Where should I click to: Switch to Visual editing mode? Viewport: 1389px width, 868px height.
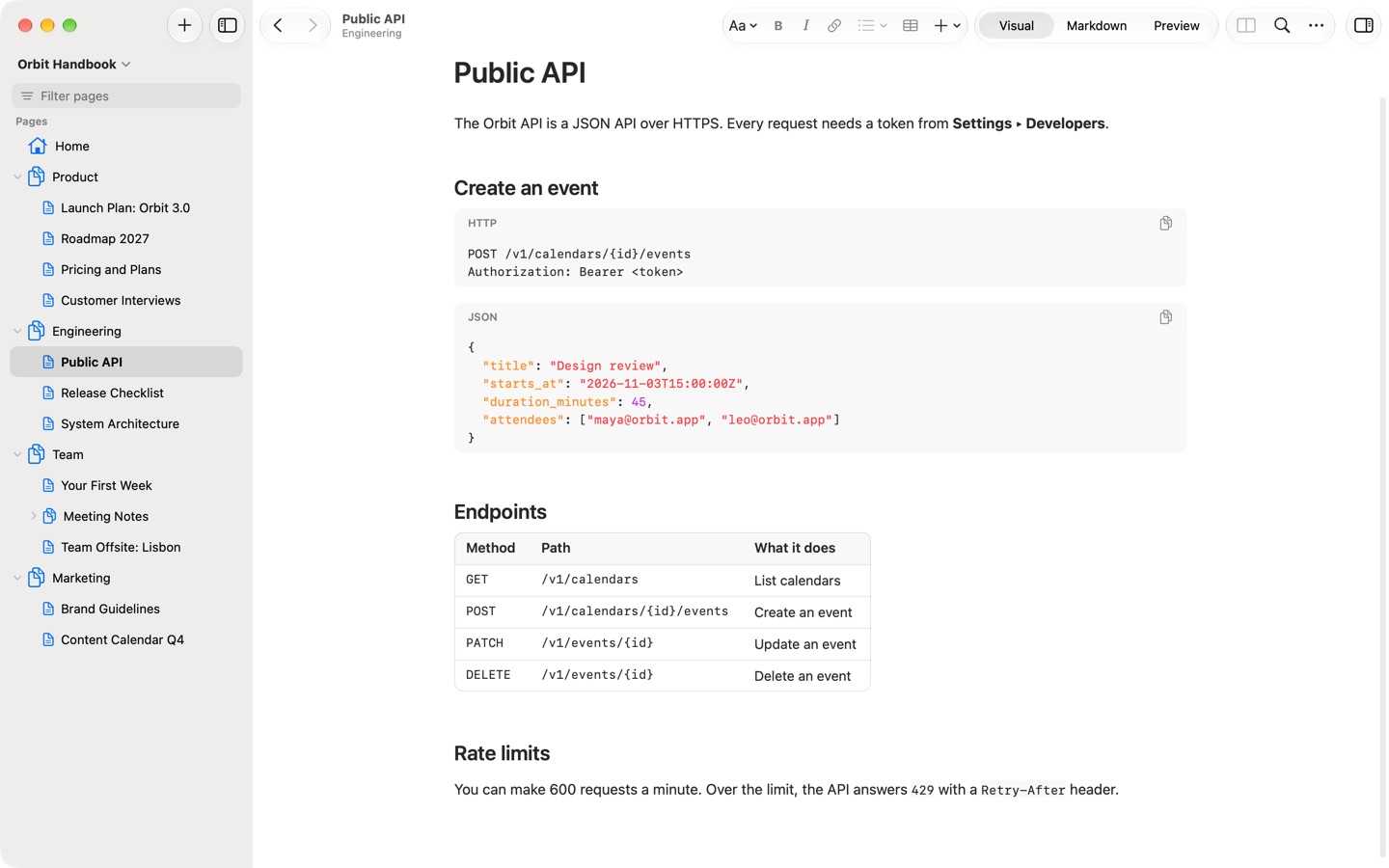pyautogui.click(x=1016, y=26)
